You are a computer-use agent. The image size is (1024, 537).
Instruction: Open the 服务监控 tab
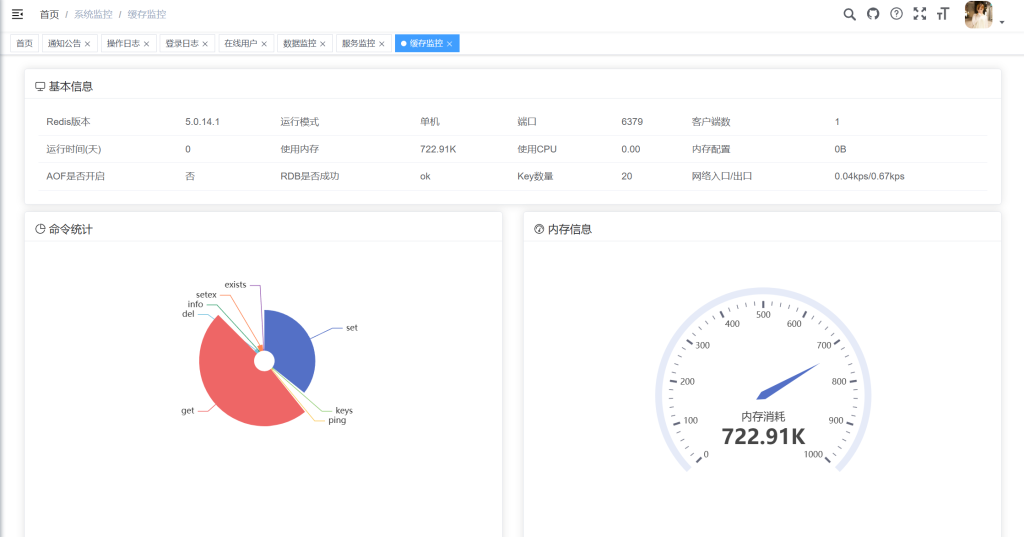[358, 44]
